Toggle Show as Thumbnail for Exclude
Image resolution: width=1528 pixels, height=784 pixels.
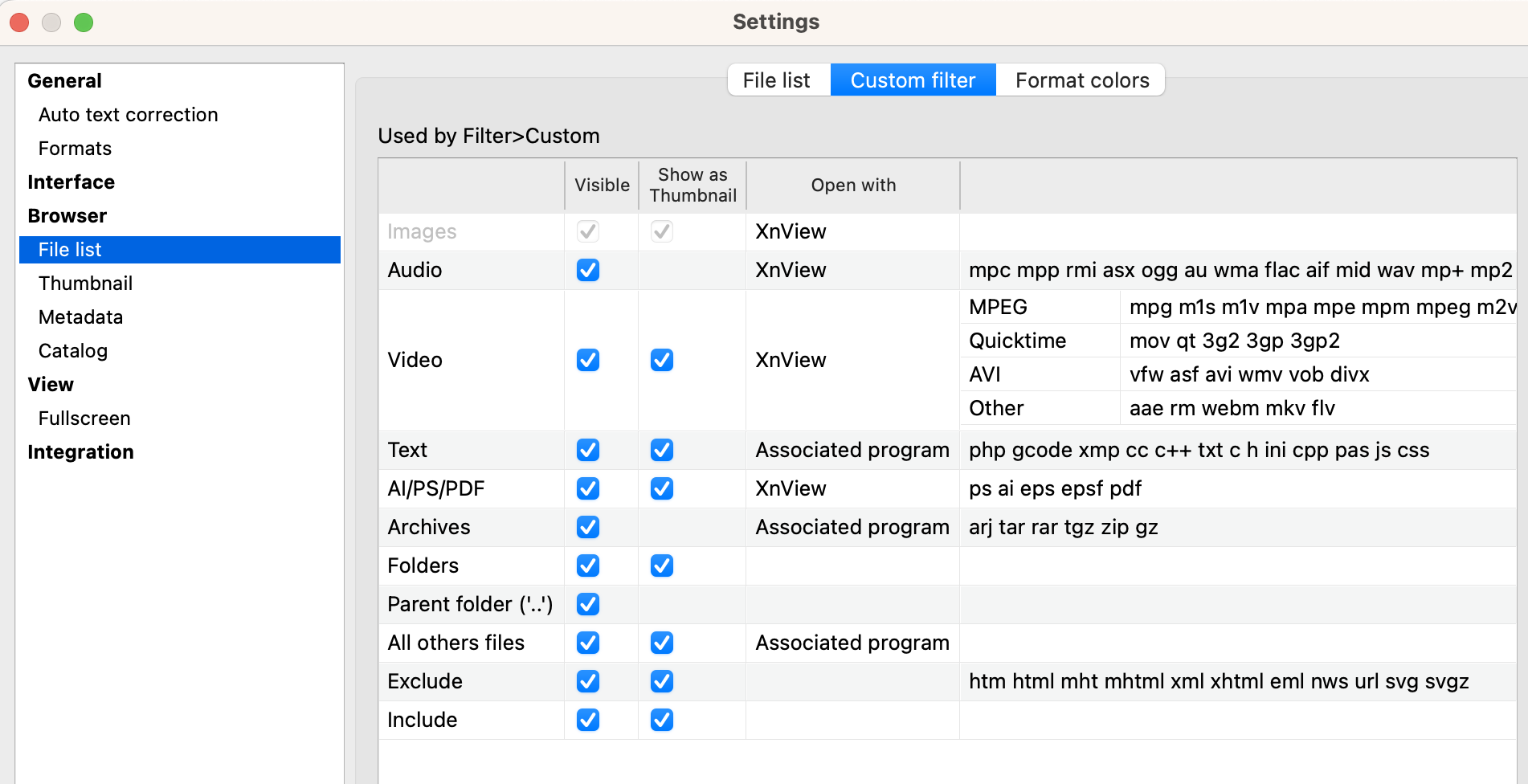pyautogui.click(x=662, y=681)
